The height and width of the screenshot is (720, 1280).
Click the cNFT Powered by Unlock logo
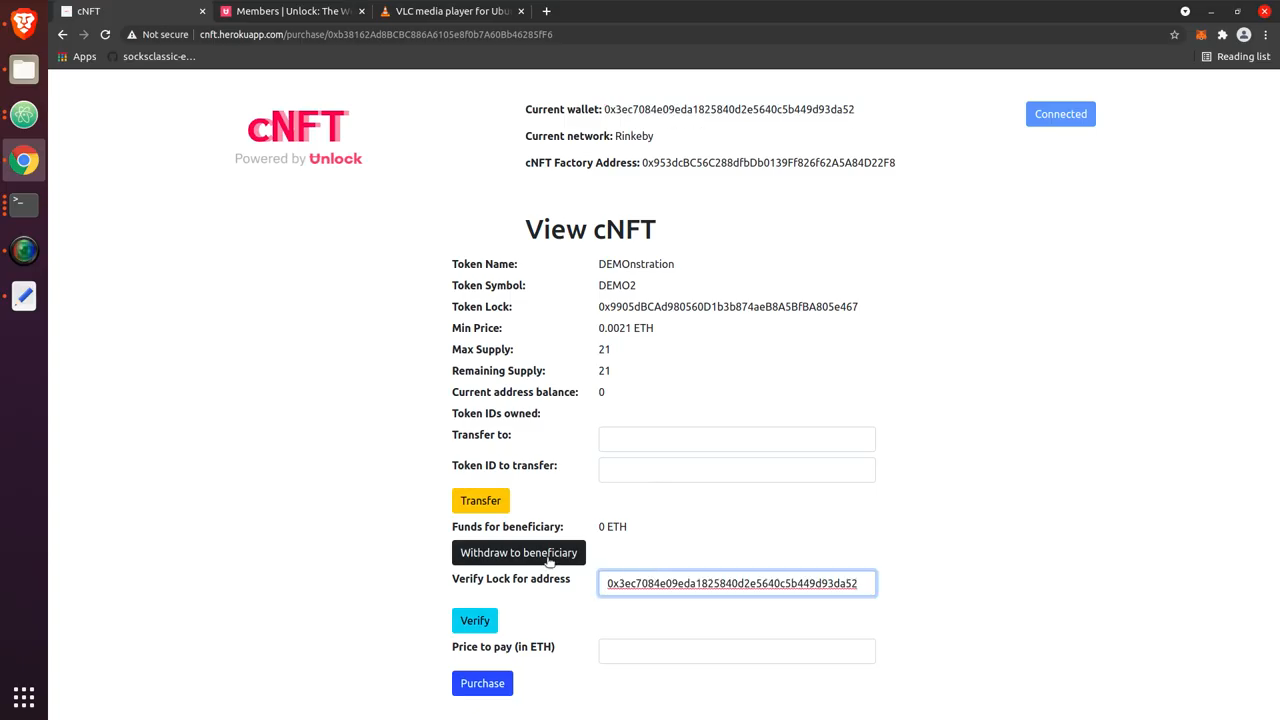[x=298, y=138]
